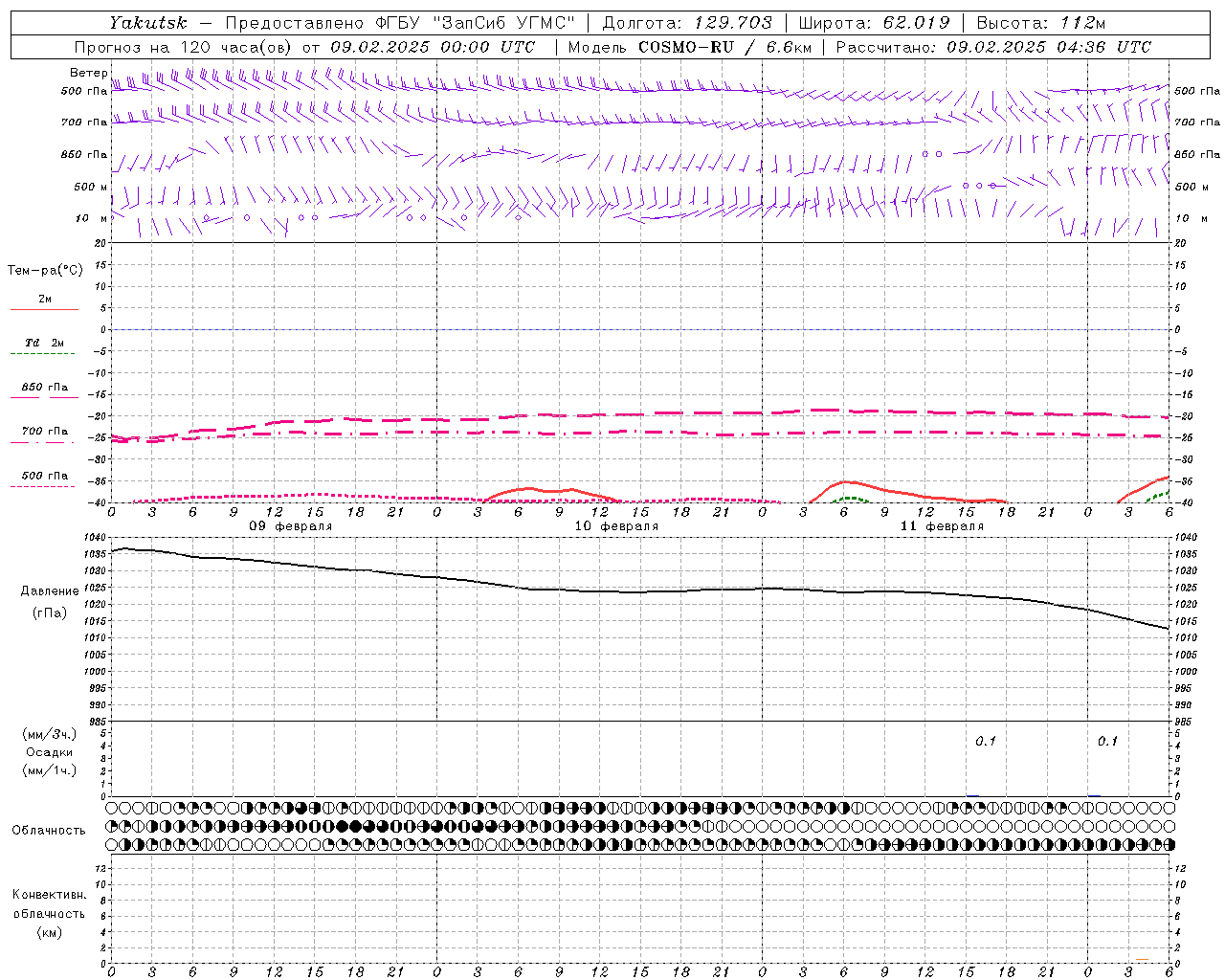Click the Облачность cloudiness row label
Viewport: 1225px width, 980px height.
tap(49, 831)
